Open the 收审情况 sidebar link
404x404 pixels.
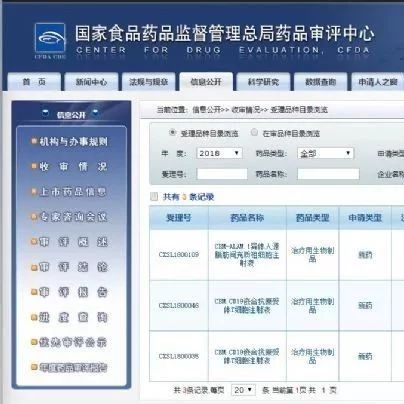tap(73, 166)
